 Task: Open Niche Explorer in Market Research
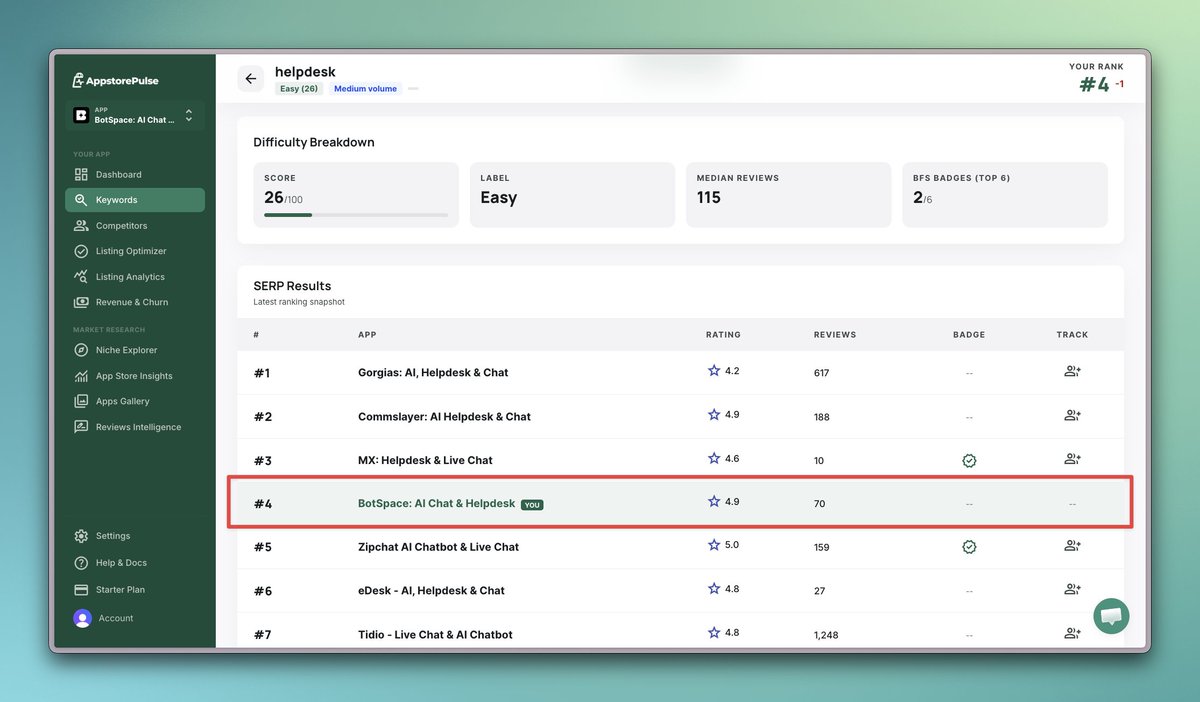click(135, 350)
